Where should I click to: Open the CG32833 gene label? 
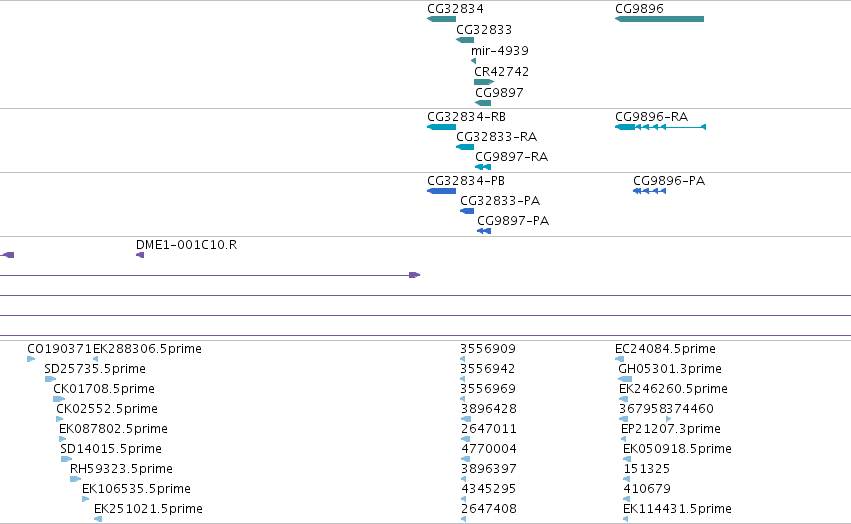484,29
